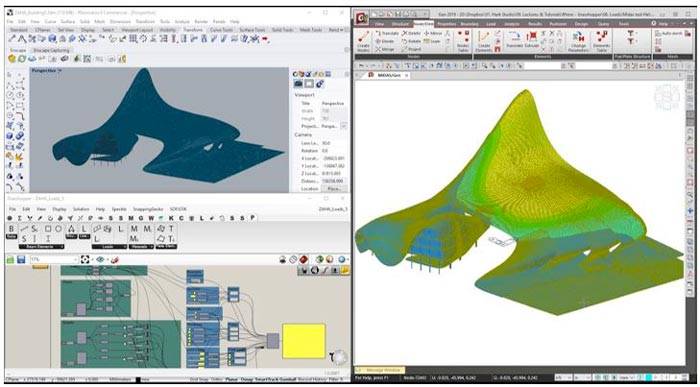Open the Projection combo box in Viewport properties
This screenshot has width=700, height=387.
pyautogui.click(x=334, y=126)
